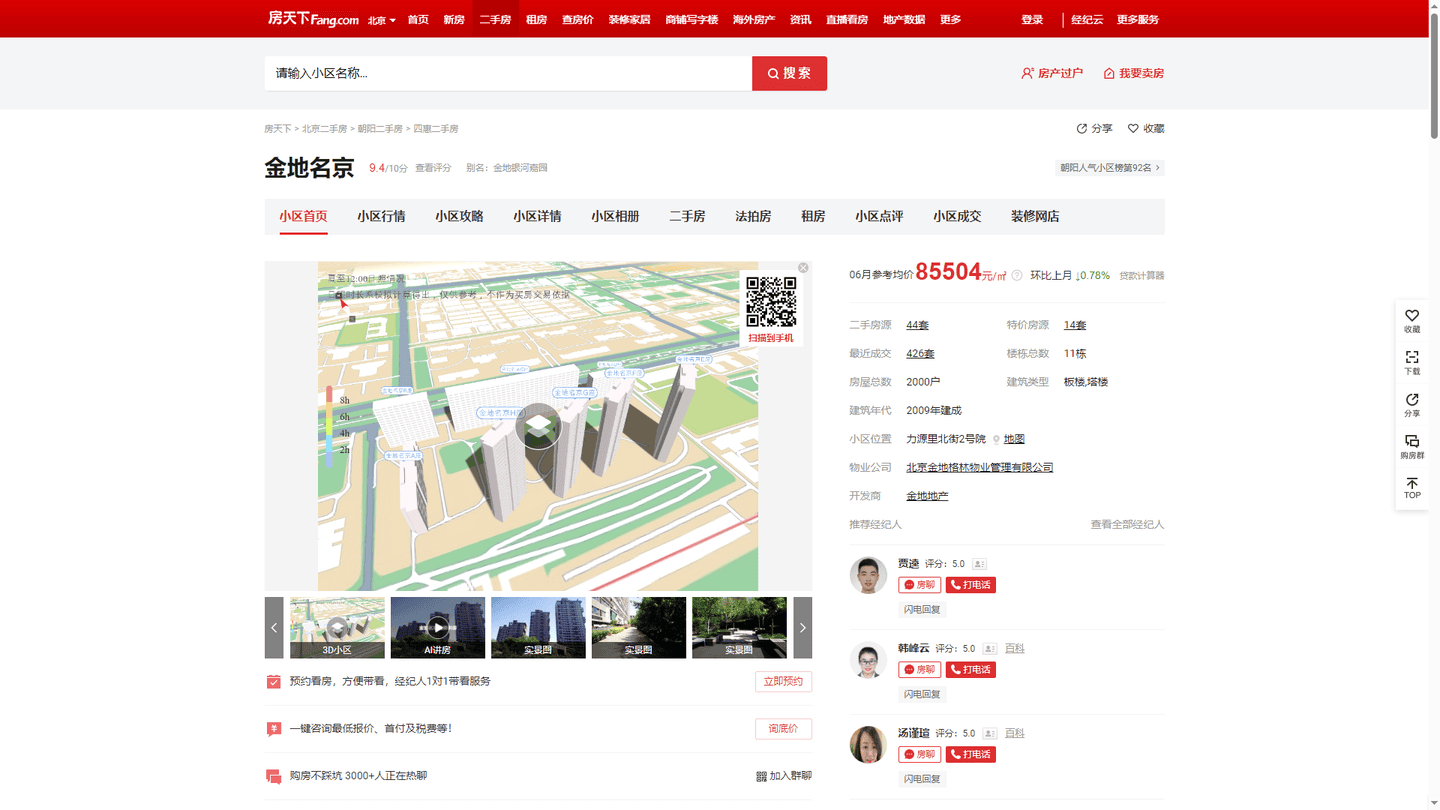Click the 登录 login link
Screen dimensions: 1440x810
pos(1032,20)
